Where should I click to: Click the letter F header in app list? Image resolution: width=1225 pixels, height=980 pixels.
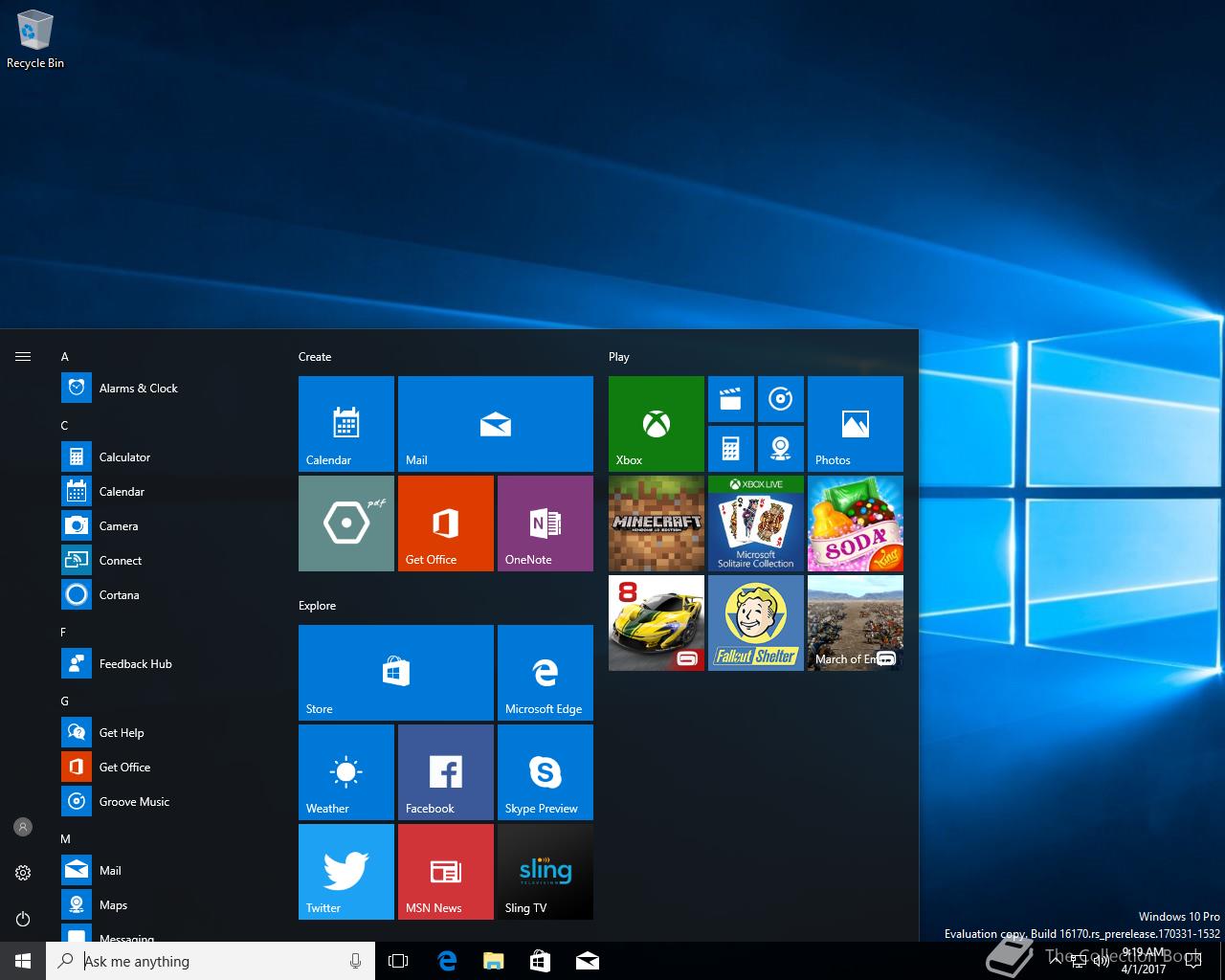pos(64,633)
